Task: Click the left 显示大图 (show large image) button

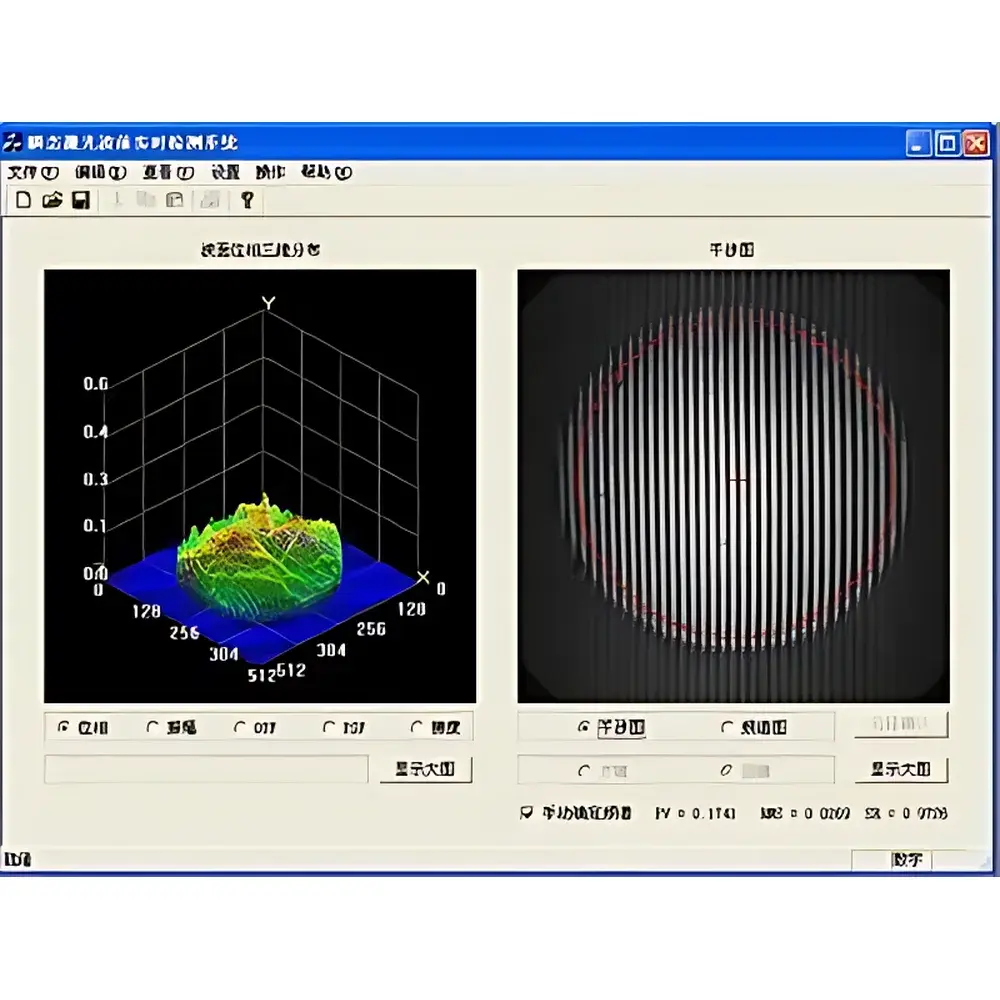Action: pyautogui.click(x=426, y=769)
